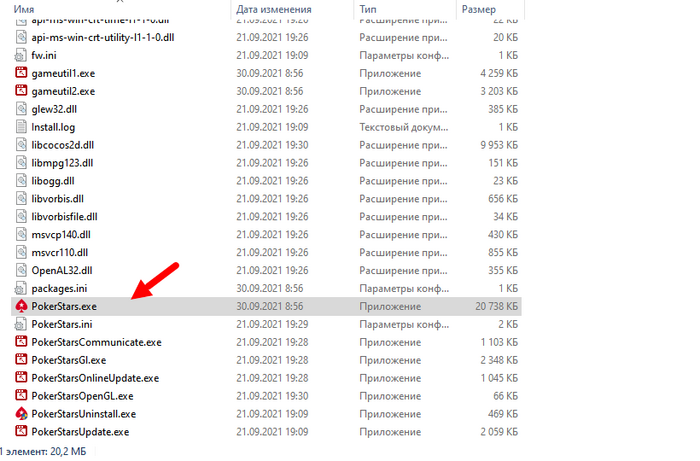
Task: Select file name gameutil1.exe
Action: point(63,73)
